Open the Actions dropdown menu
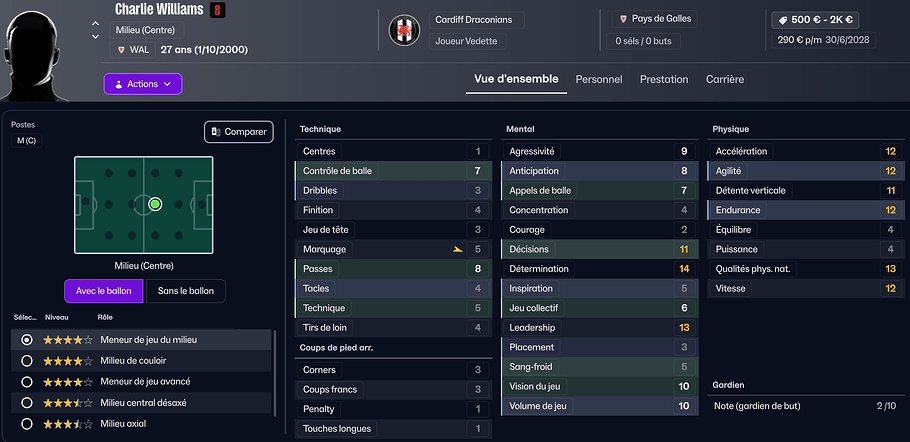This screenshot has width=910, height=442. [x=142, y=84]
